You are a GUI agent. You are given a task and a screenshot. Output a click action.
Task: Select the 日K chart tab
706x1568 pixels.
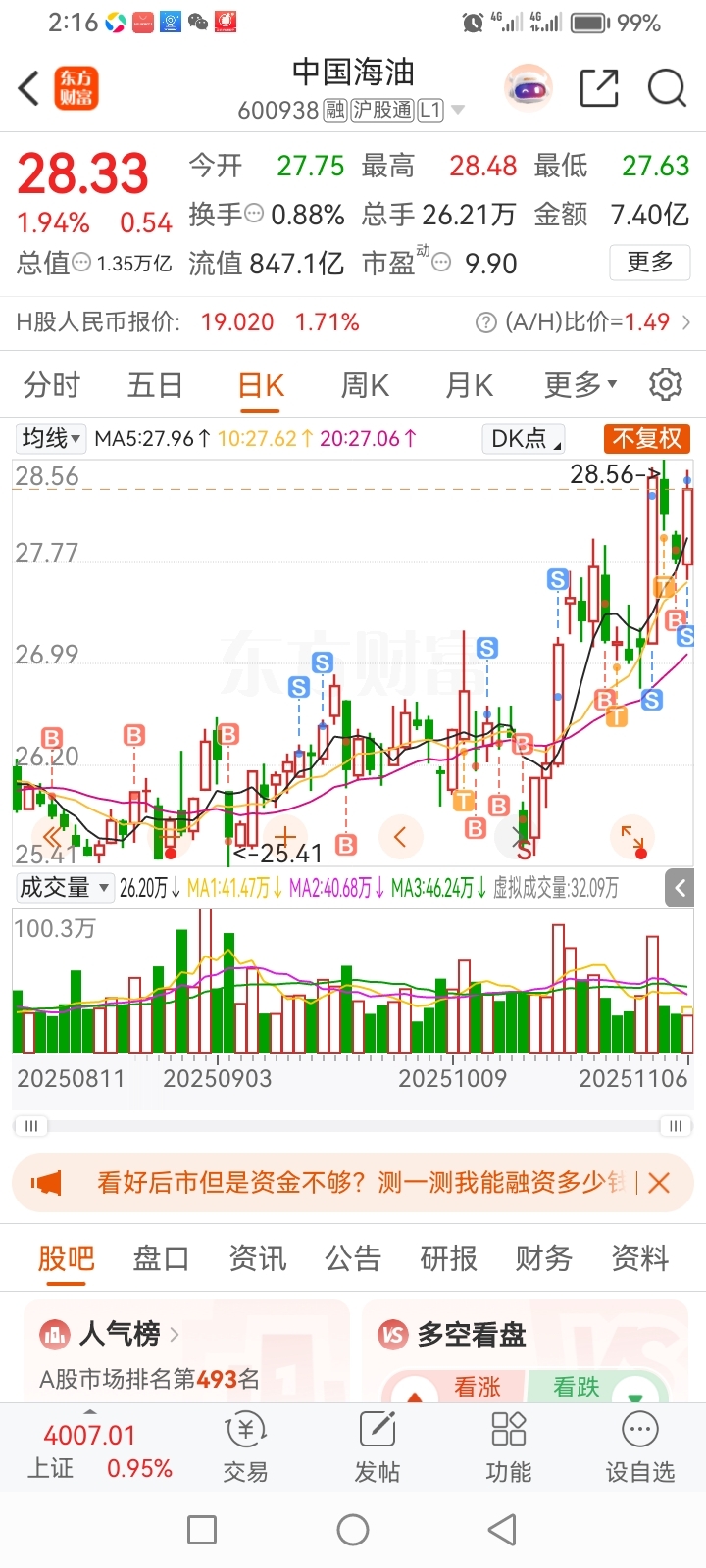point(261,384)
